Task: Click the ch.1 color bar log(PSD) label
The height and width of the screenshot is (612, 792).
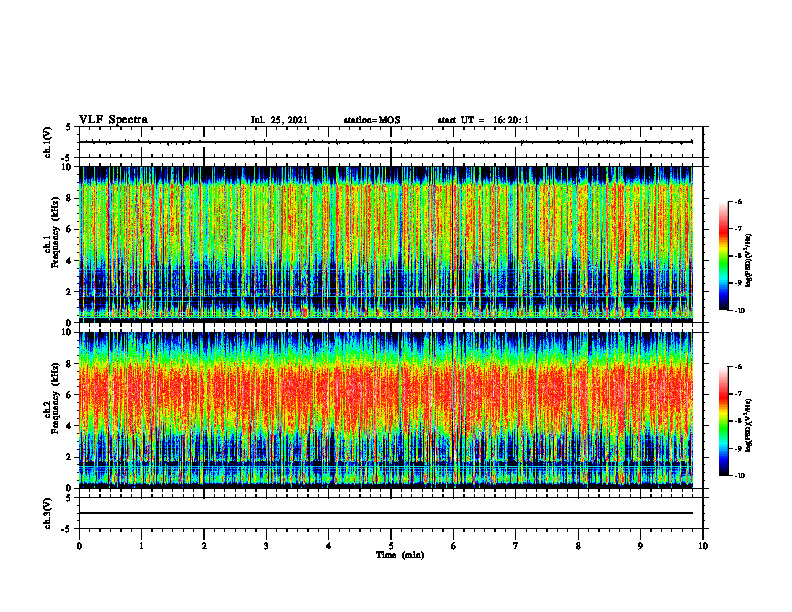Action: point(748,260)
